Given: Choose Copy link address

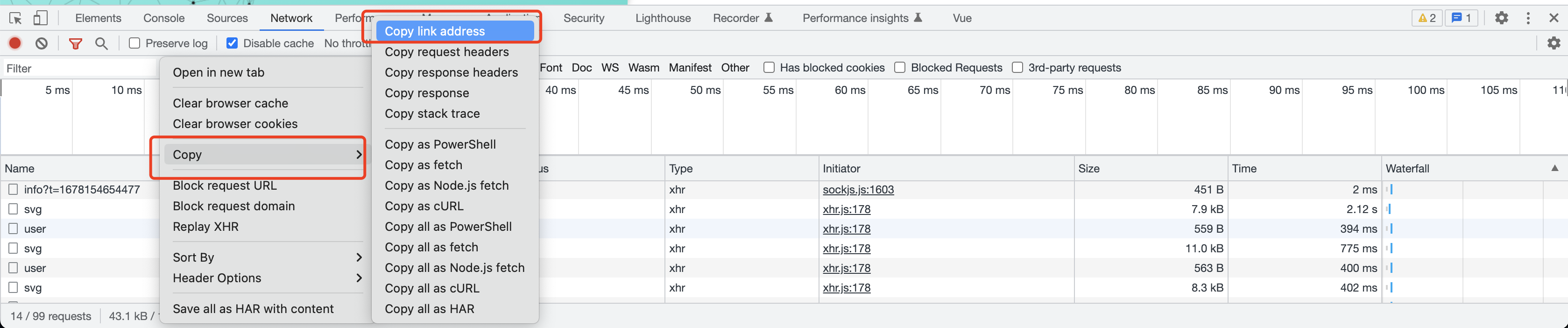Looking at the screenshot, I should click(454, 31).
